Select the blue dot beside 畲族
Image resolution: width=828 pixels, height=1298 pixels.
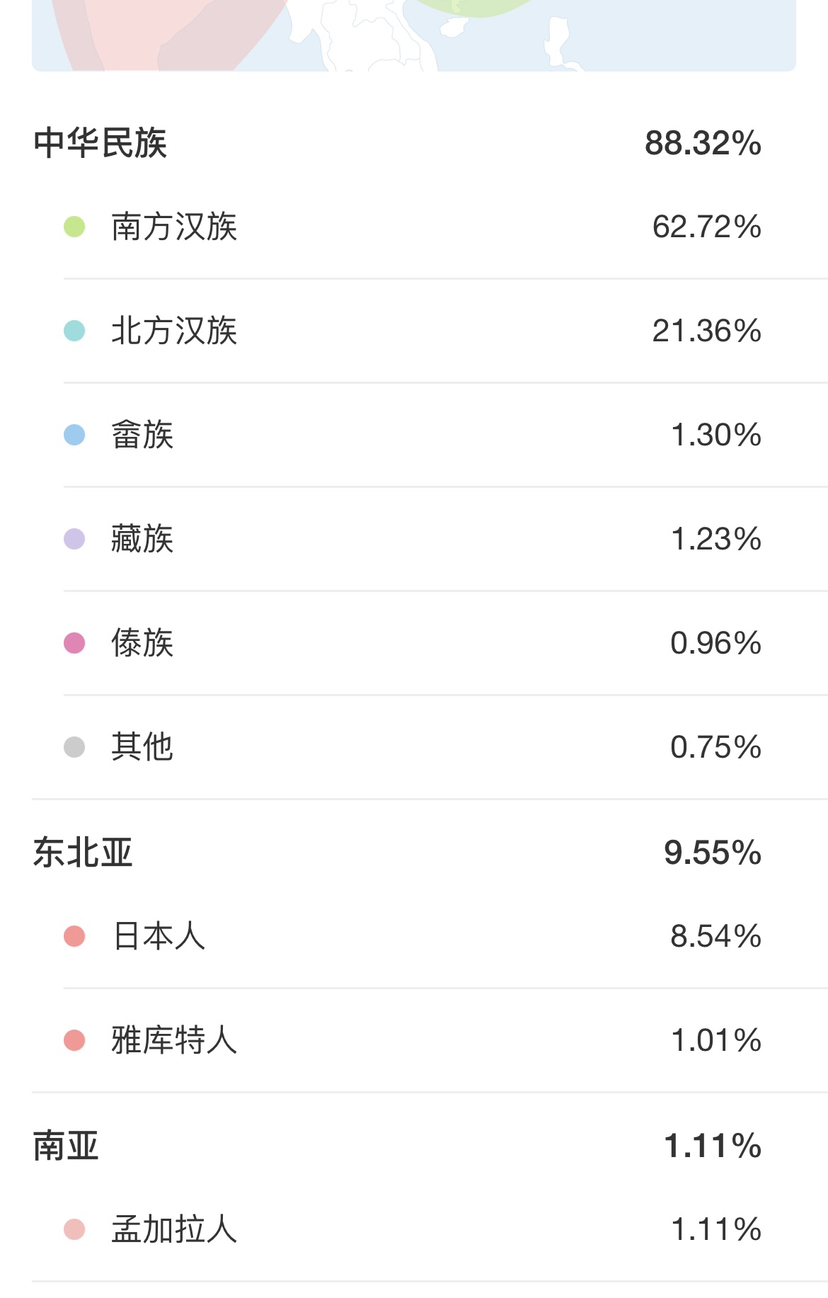(74, 435)
